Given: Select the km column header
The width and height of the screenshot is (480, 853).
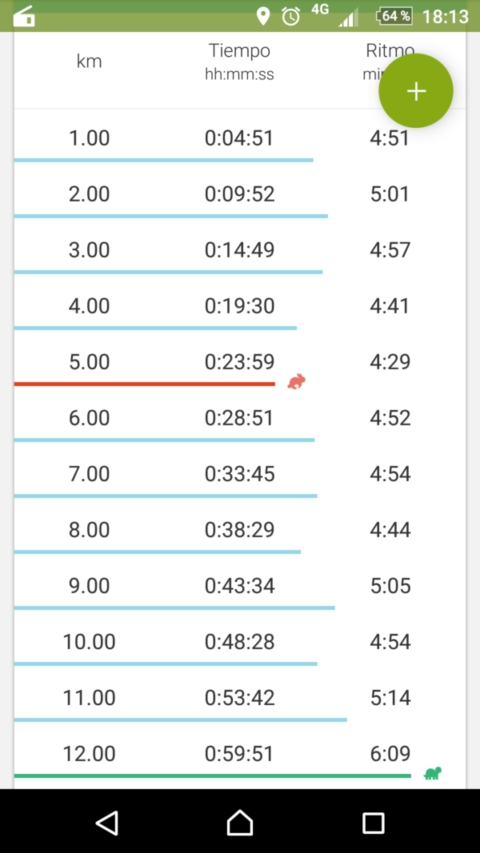Looking at the screenshot, I should coord(89,61).
